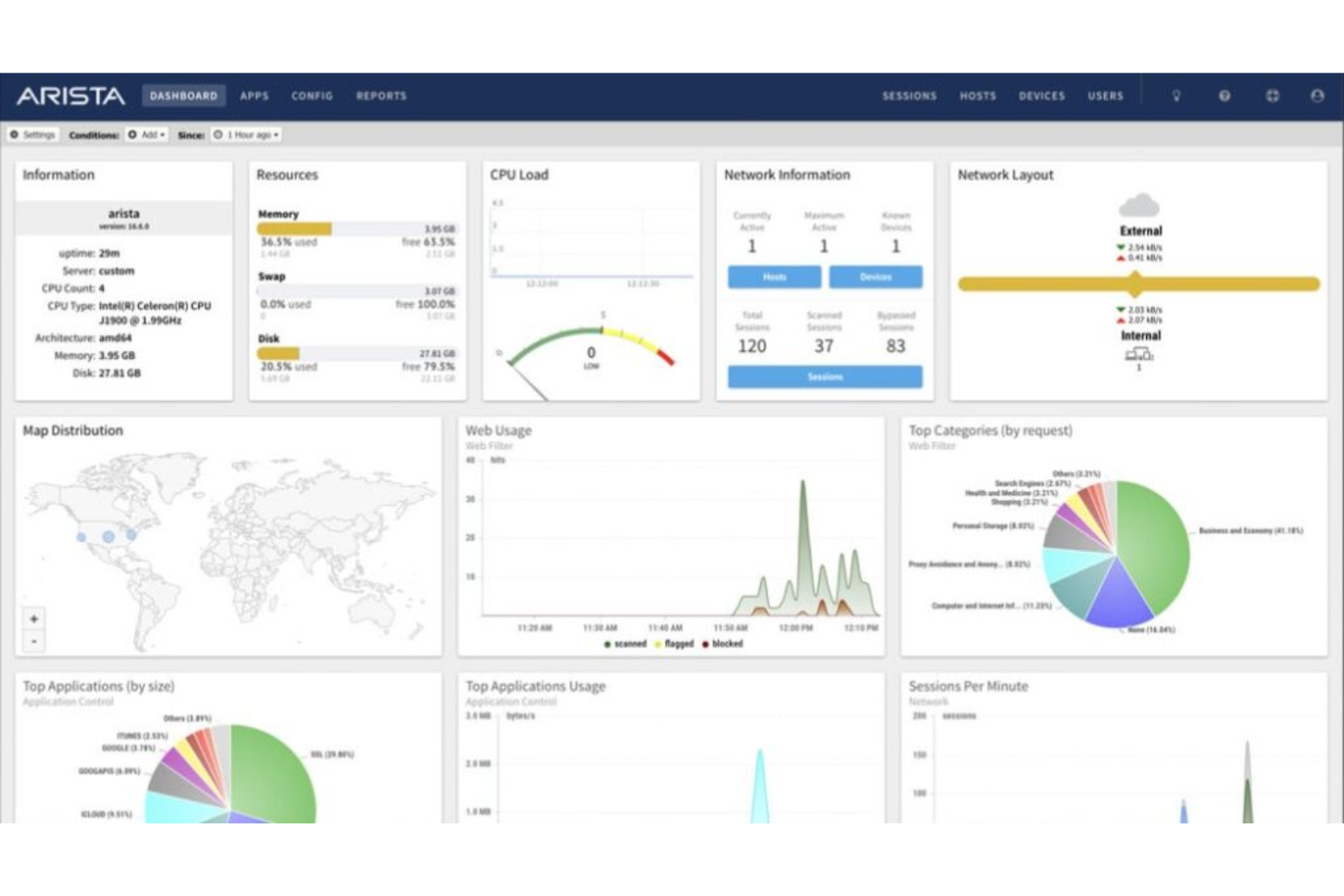Go to the Apps tab

[254, 95]
